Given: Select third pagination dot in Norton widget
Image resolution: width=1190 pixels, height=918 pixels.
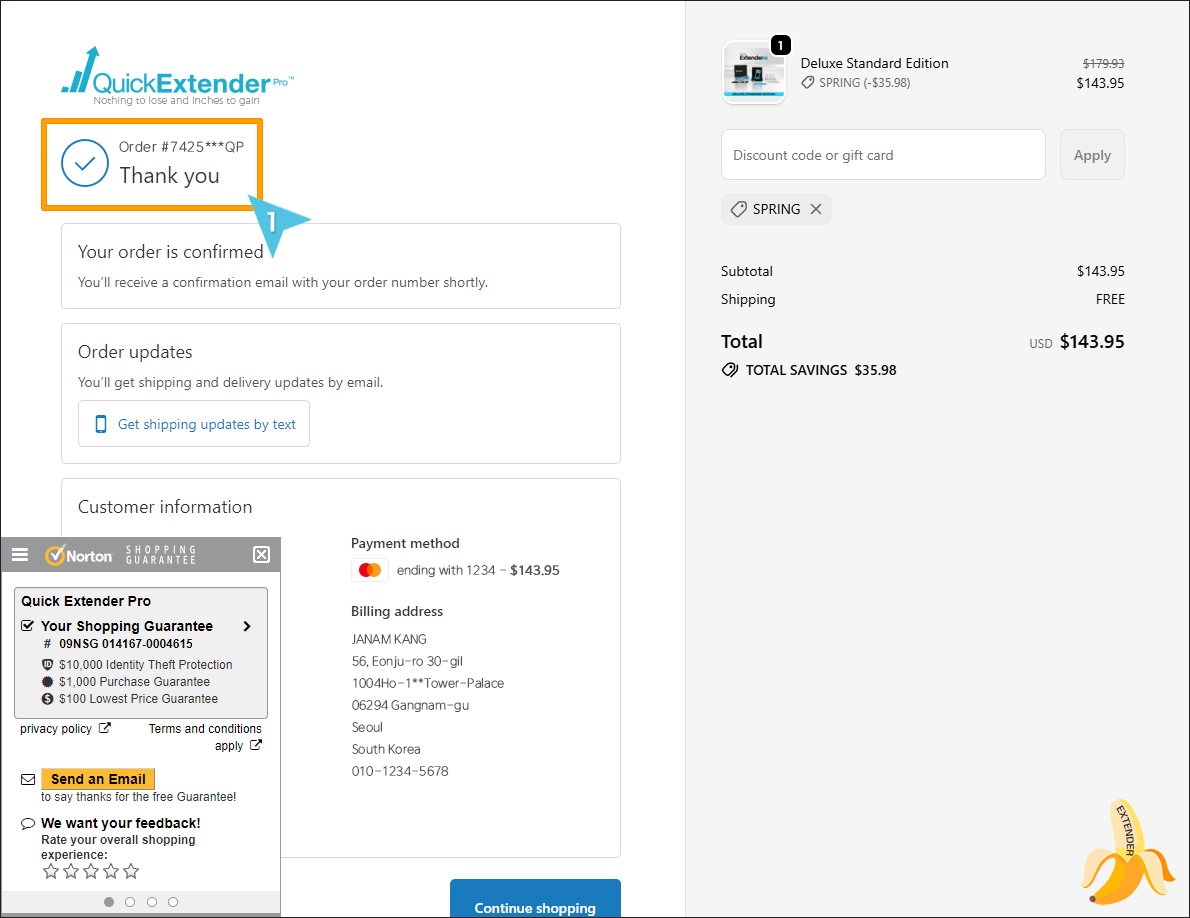Looking at the screenshot, I should click(x=152, y=902).
